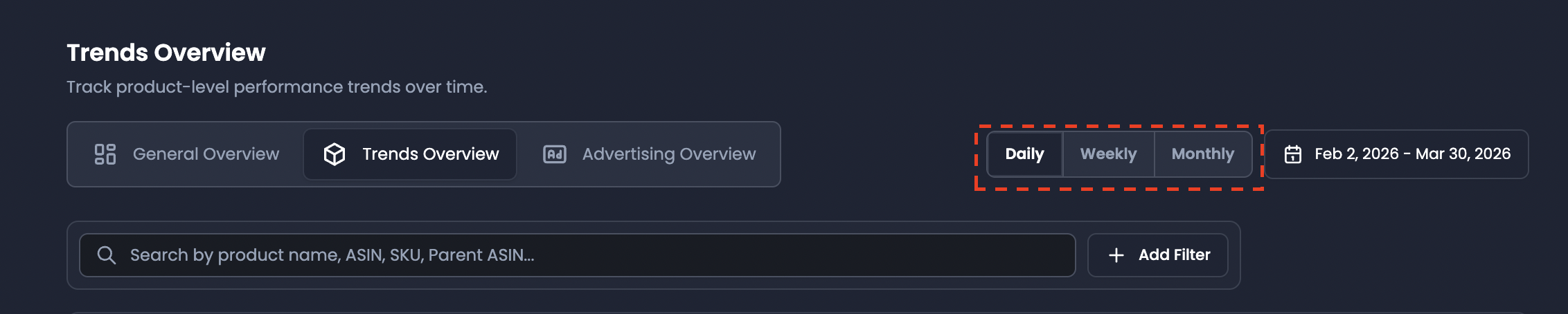This screenshot has width=1568, height=314.
Task: Focus the product search input field
Action: coord(578,255)
